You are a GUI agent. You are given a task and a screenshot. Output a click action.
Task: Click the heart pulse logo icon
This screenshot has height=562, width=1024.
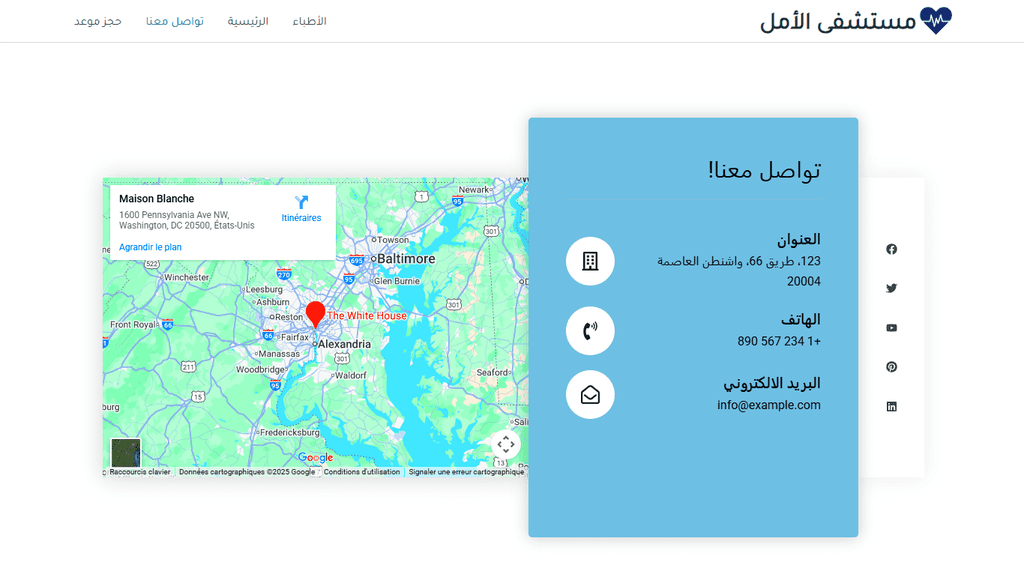[936, 21]
